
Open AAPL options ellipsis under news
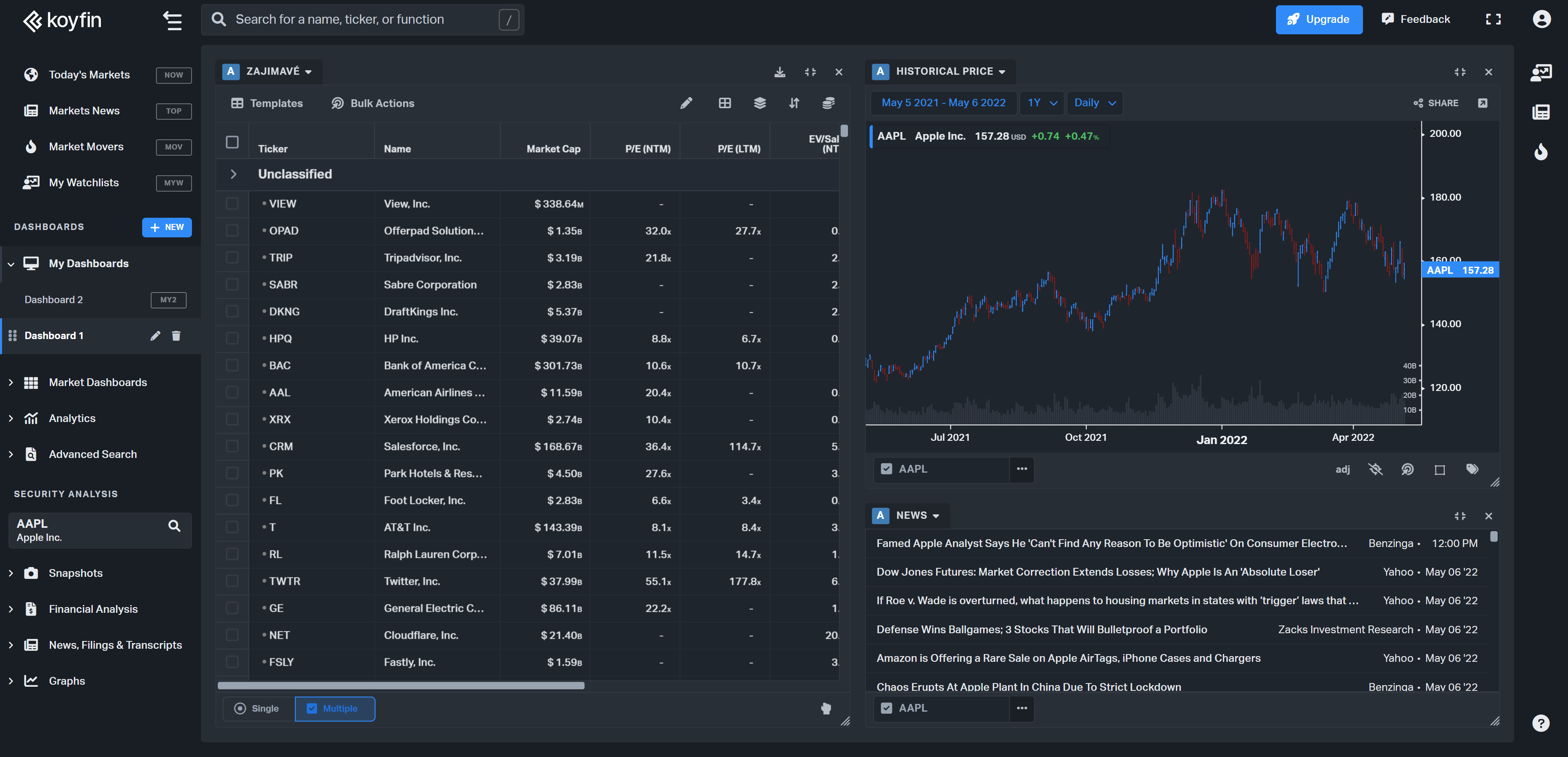click(1022, 708)
